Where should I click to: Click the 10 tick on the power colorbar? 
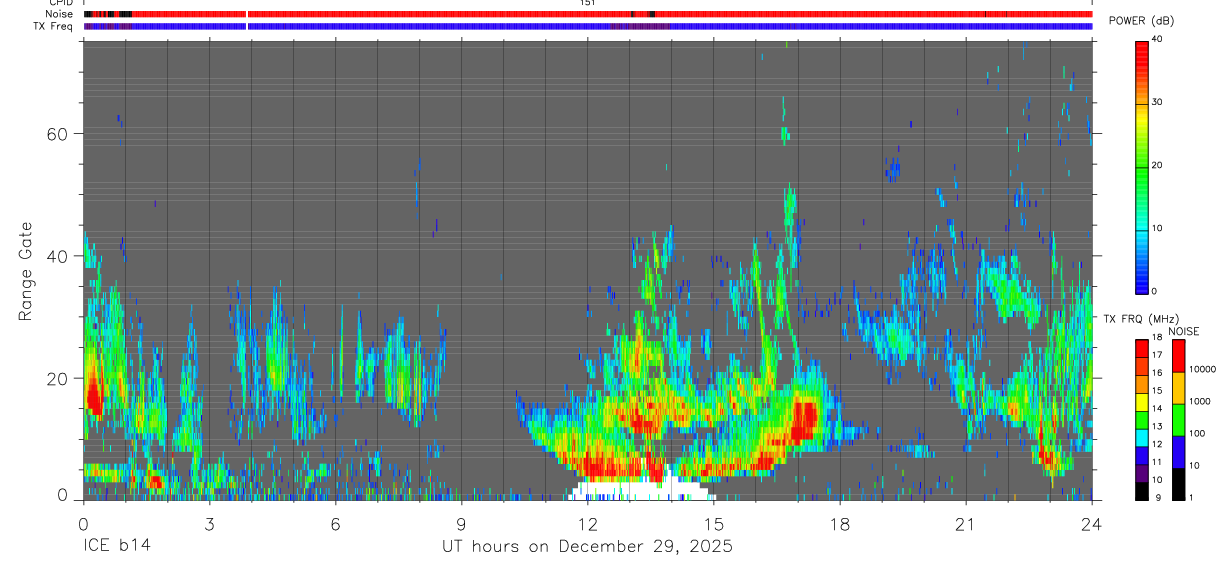[x=1157, y=228]
